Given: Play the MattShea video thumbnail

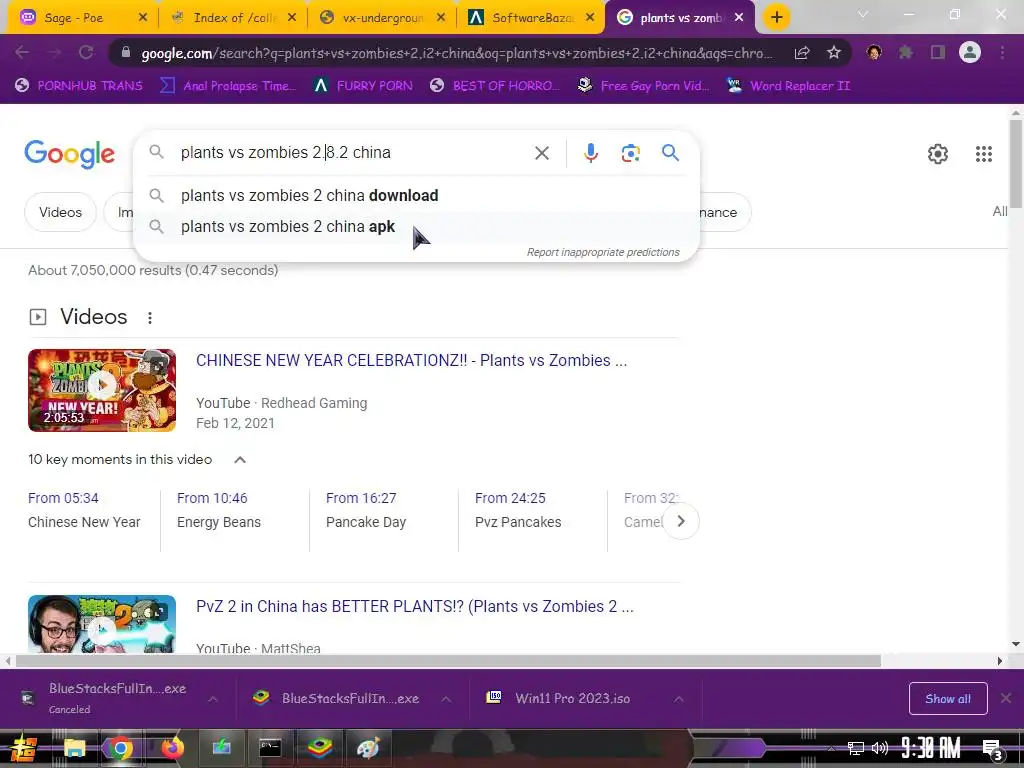Looking at the screenshot, I should pyautogui.click(x=102, y=624).
